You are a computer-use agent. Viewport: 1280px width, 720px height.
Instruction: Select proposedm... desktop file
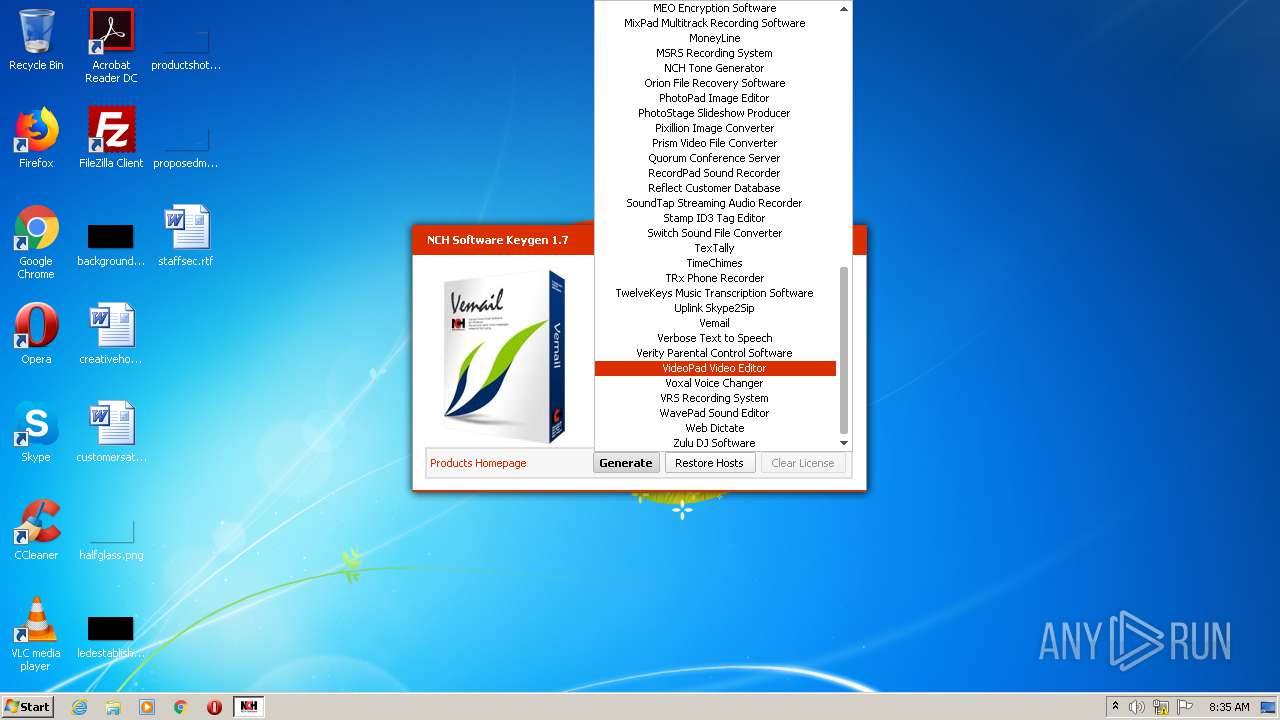tap(186, 148)
